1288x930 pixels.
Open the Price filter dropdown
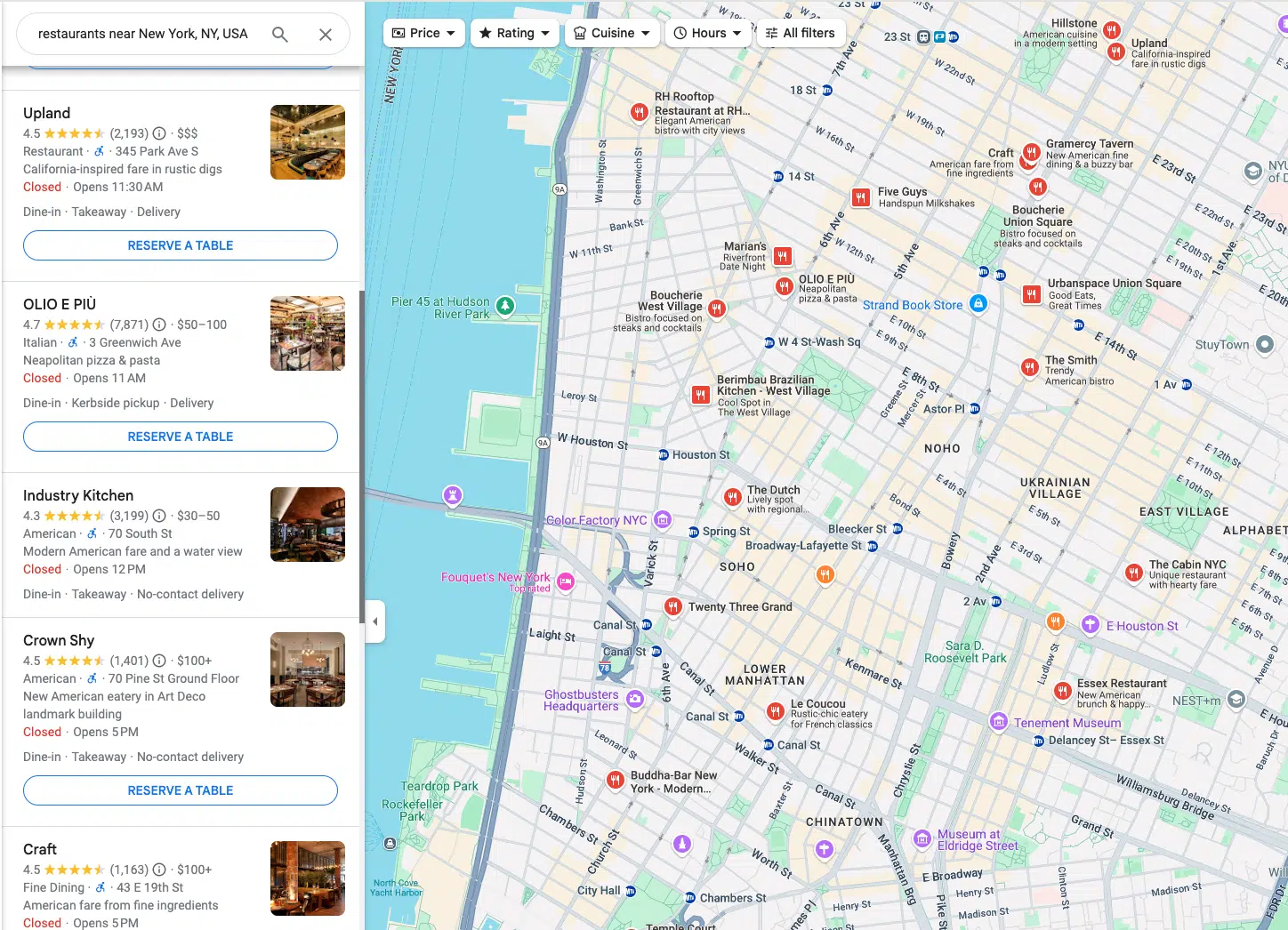tap(424, 33)
